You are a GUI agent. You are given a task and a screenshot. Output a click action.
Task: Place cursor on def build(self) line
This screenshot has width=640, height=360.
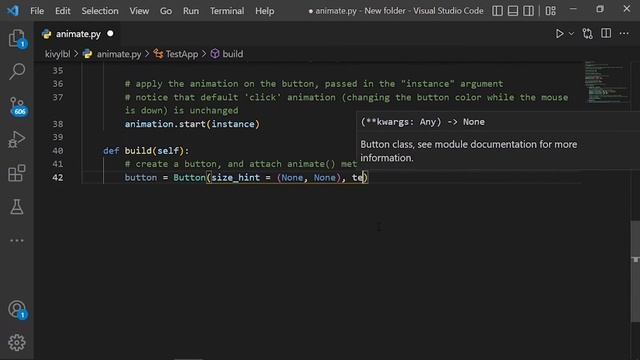(x=146, y=151)
